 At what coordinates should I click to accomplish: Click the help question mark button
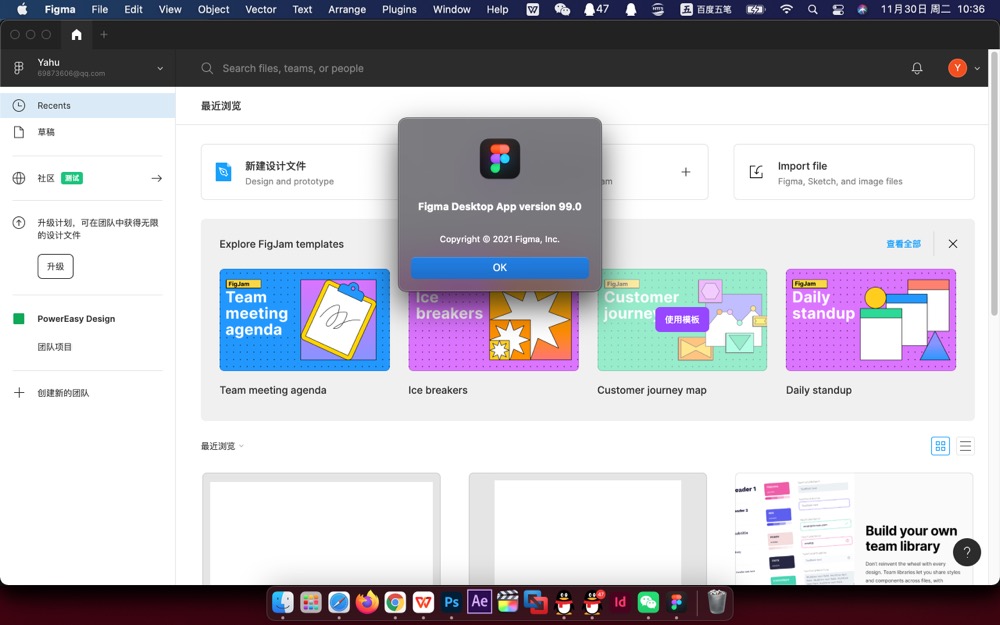[x=966, y=552]
